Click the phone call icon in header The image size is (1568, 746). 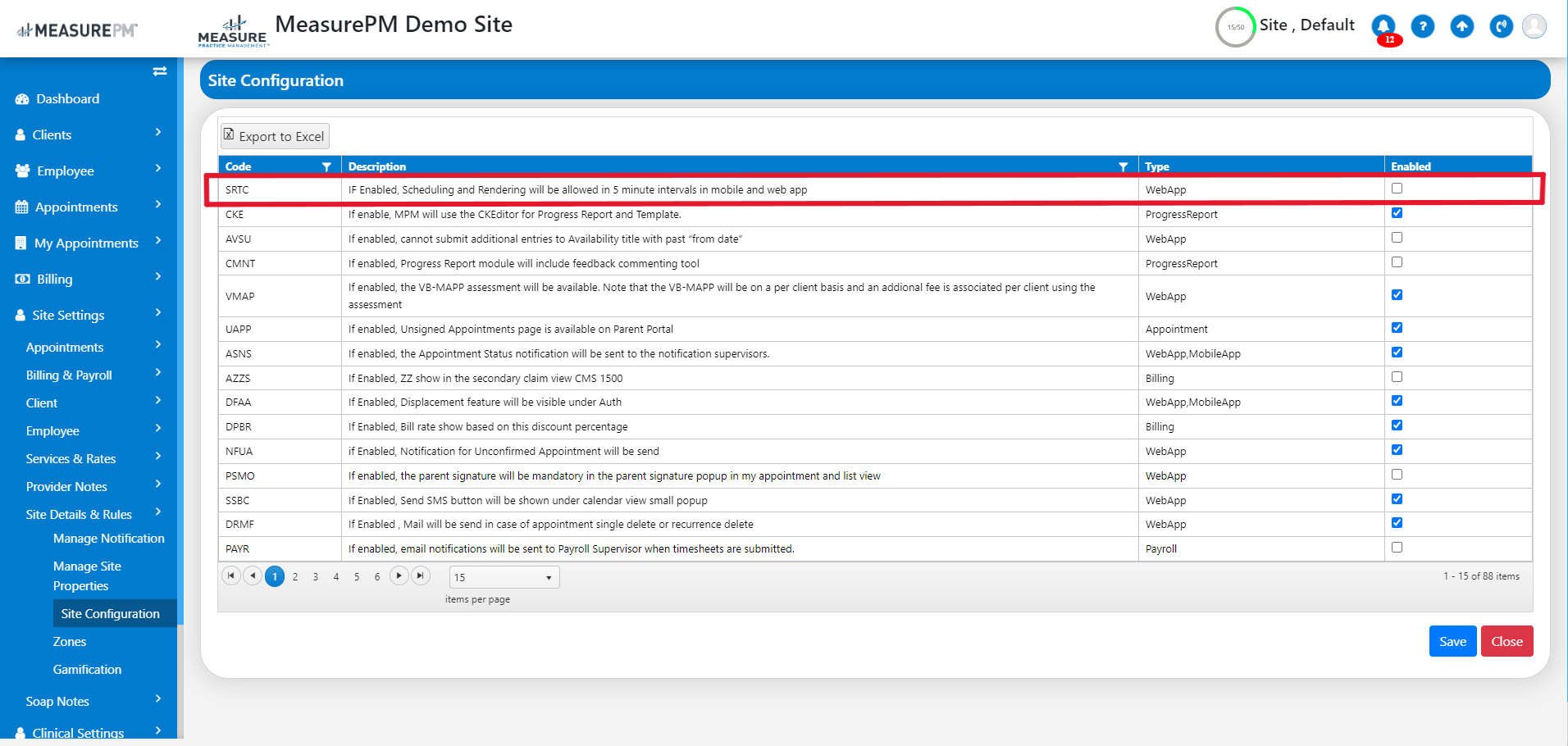click(1502, 26)
